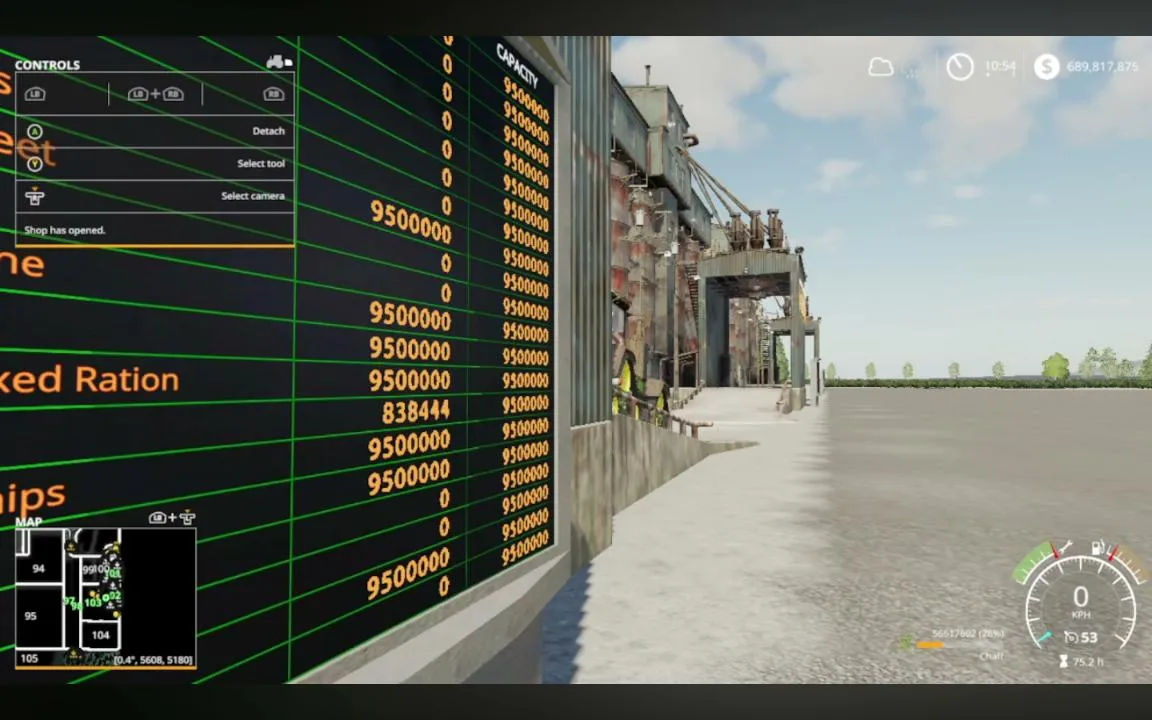Viewport: 1152px width, 720px height.
Task: Click the 689,817,875 money balance
Action: 1102,67
